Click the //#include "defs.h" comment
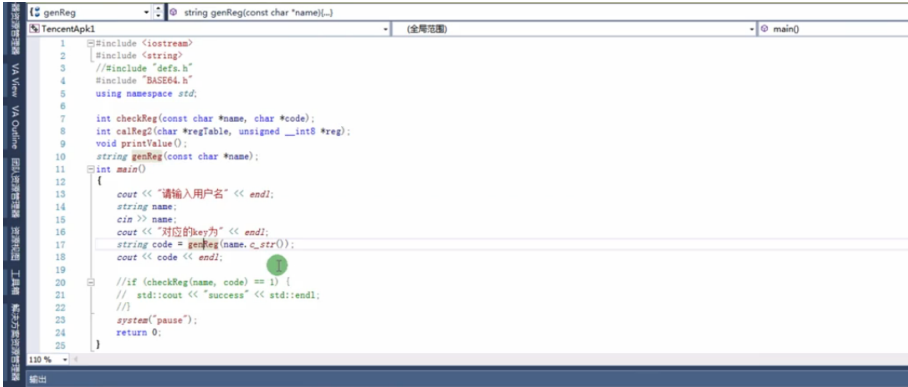This screenshot has width=908, height=387. click(144, 68)
